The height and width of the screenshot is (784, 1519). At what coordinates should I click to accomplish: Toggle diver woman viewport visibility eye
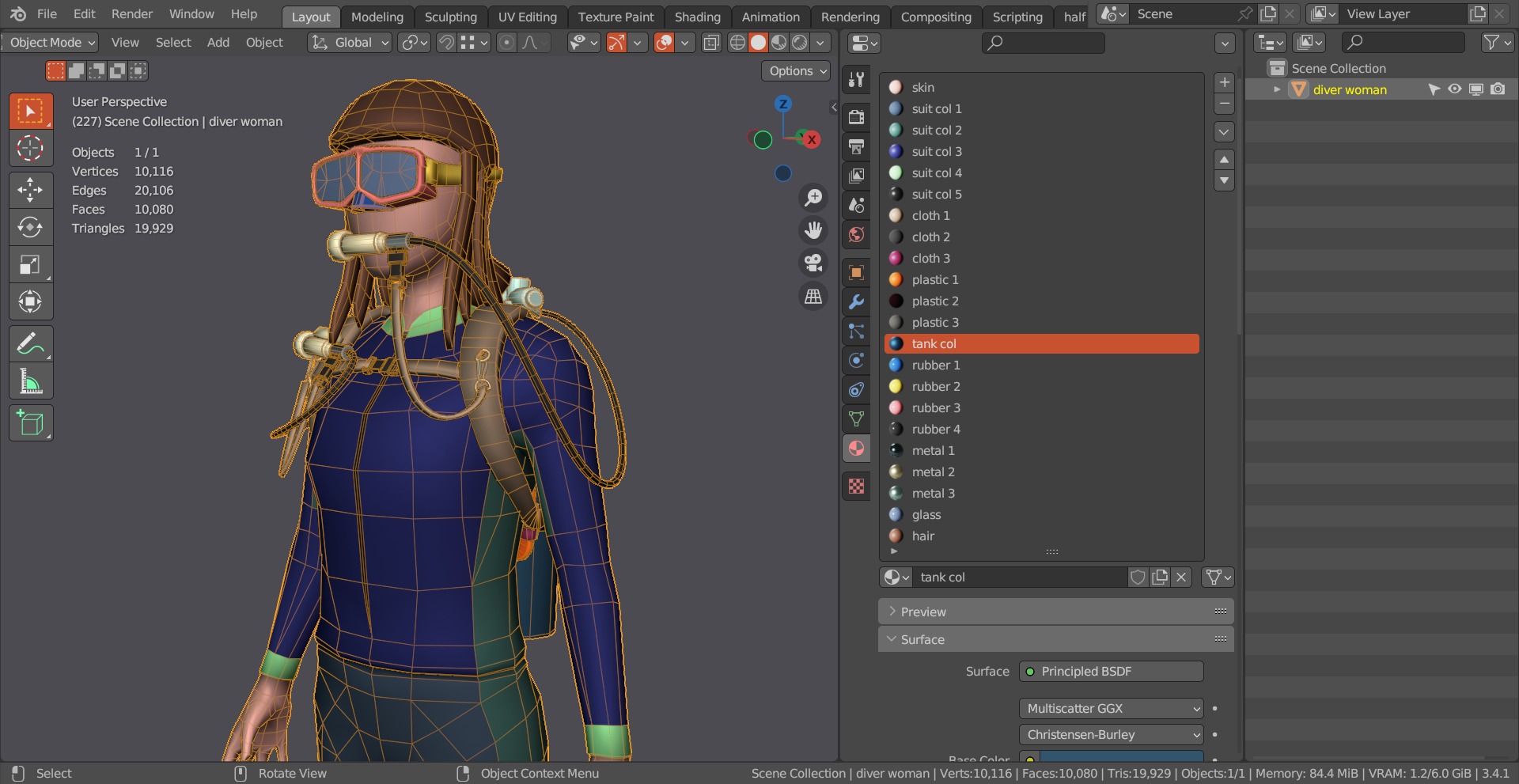pyautogui.click(x=1455, y=89)
